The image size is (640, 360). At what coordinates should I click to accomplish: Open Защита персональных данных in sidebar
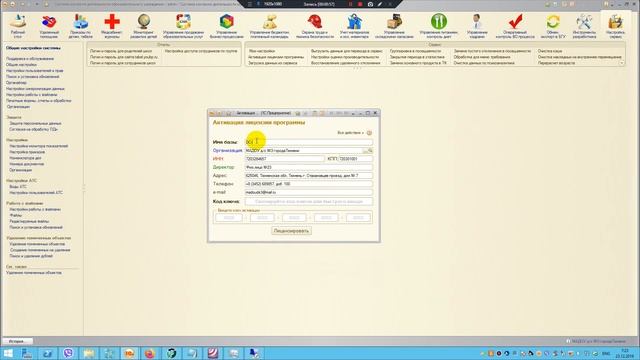tap(35, 123)
